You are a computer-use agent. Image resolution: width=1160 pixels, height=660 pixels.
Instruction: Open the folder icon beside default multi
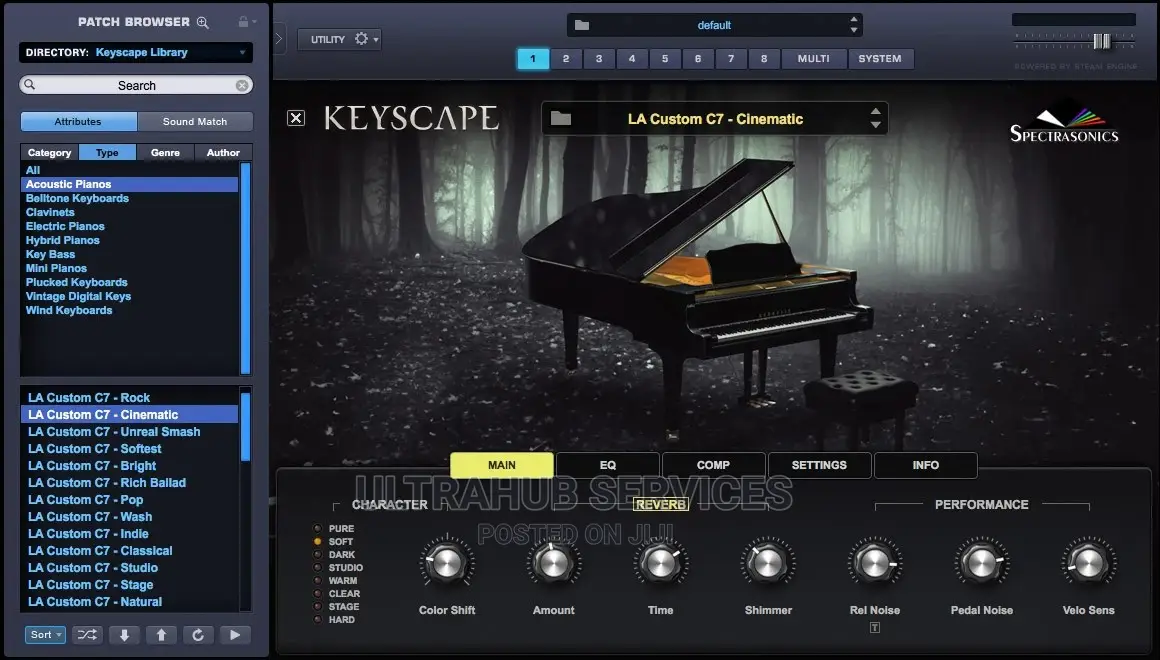coord(582,25)
